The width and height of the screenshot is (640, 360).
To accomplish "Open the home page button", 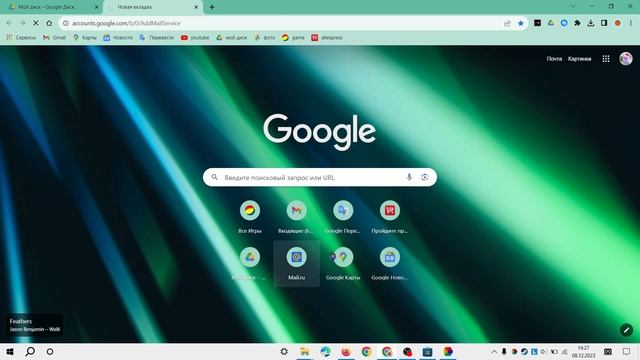I will coord(49,23).
